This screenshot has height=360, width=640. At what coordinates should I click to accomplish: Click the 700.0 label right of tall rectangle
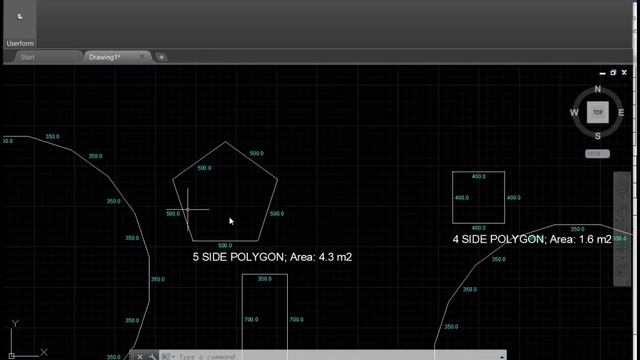(297, 320)
